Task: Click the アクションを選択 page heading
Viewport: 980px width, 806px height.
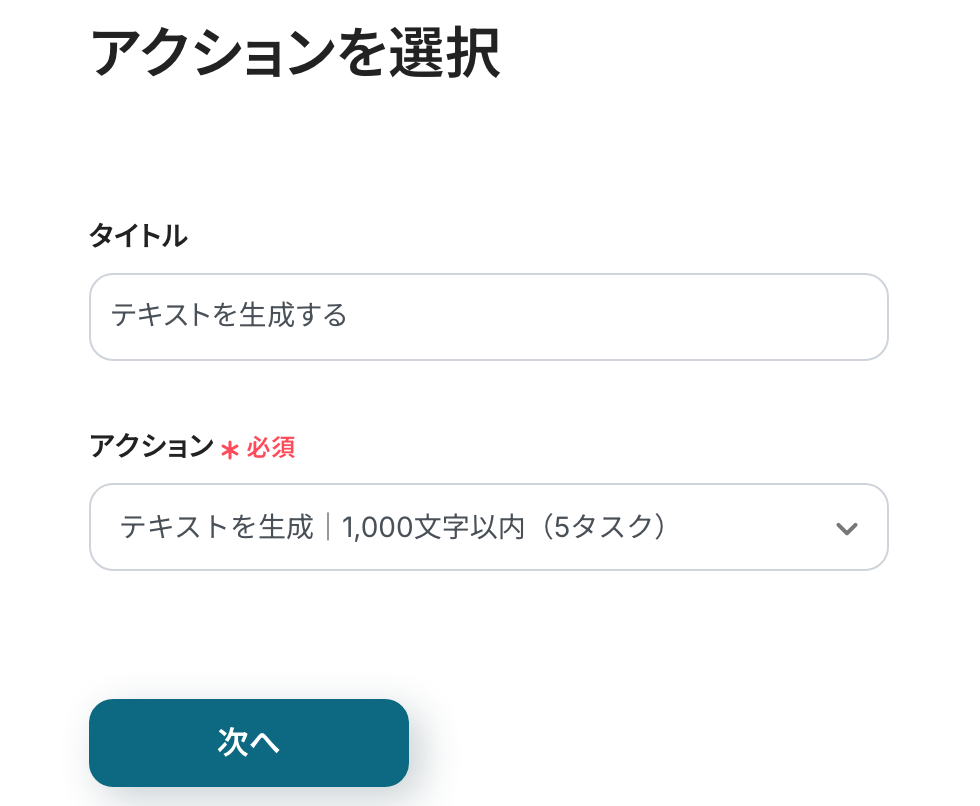Action: [x=295, y=54]
